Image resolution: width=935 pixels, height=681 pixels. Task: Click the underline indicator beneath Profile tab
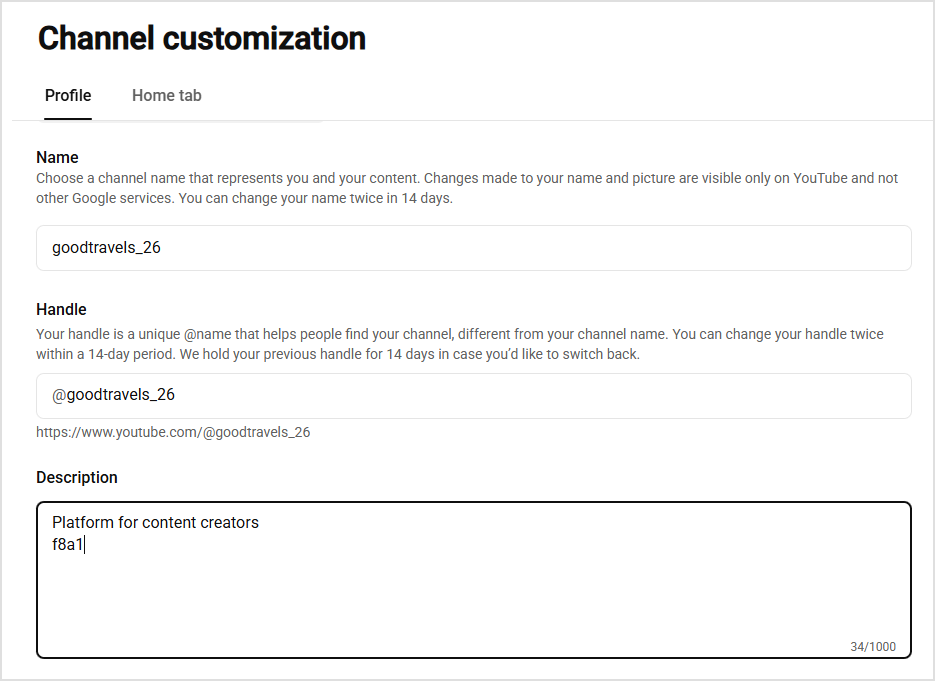click(68, 119)
